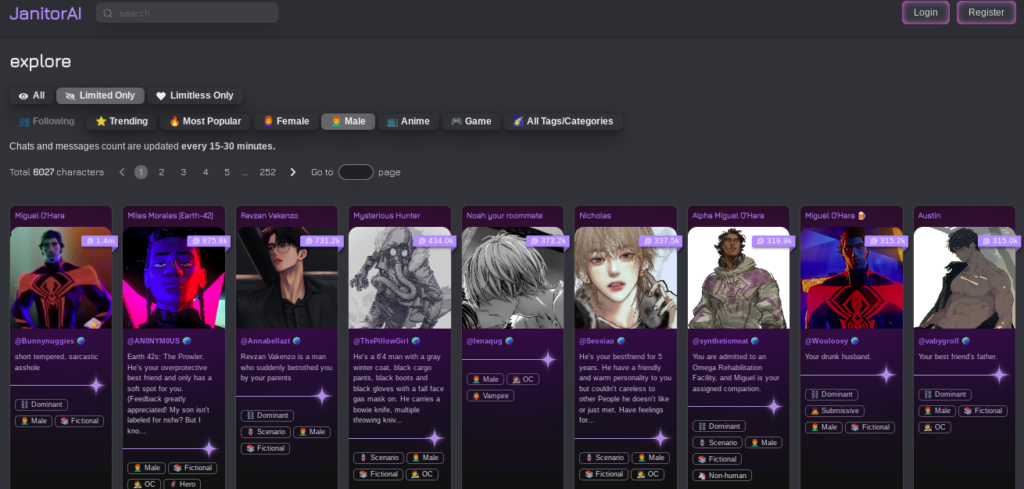1024x489 pixels.
Task: Select the Male category tab
Action: [x=348, y=121]
